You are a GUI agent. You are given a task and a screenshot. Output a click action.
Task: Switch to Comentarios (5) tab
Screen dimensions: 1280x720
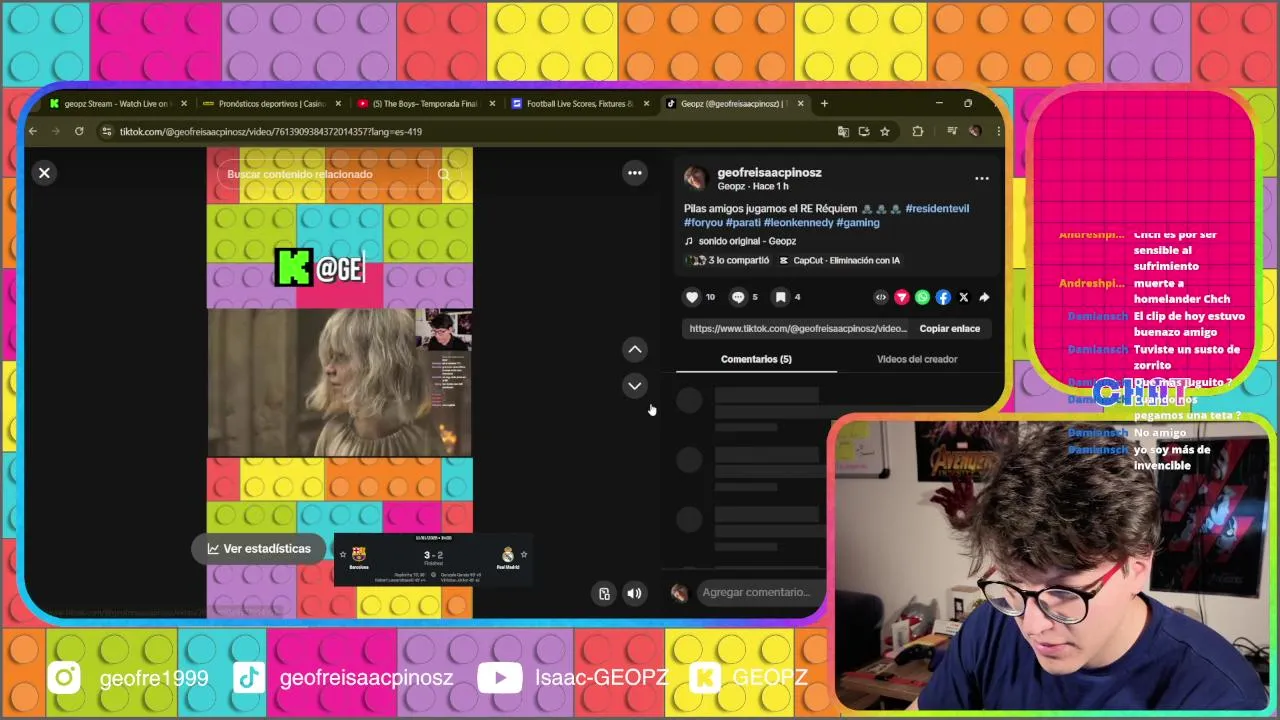(x=756, y=359)
